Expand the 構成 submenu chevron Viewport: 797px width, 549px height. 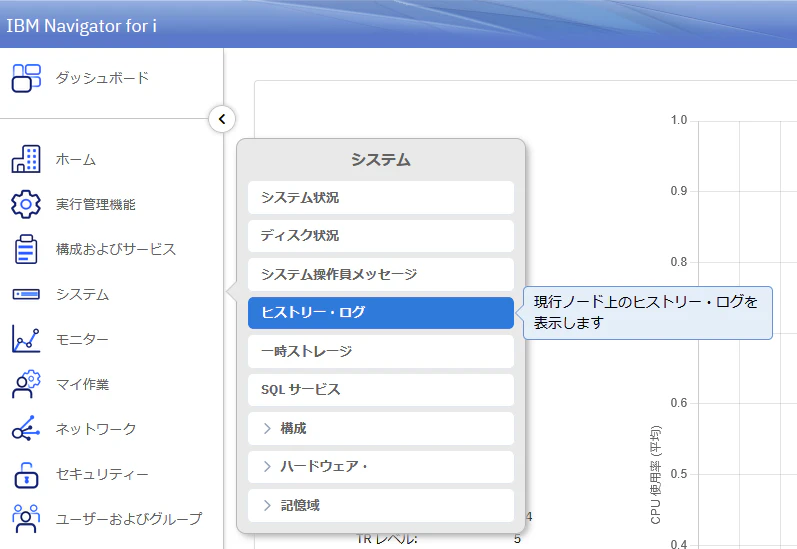click(x=267, y=429)
